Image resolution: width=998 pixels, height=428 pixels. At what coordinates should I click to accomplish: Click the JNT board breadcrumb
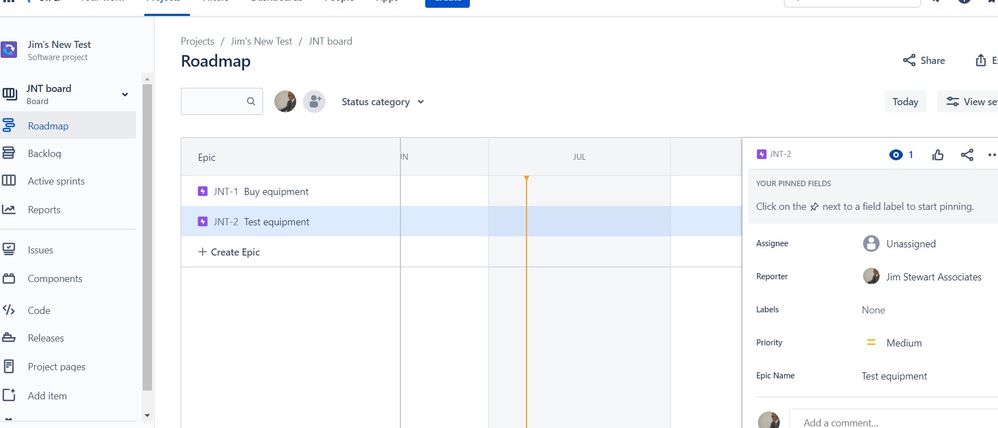[x=330, y=41]
